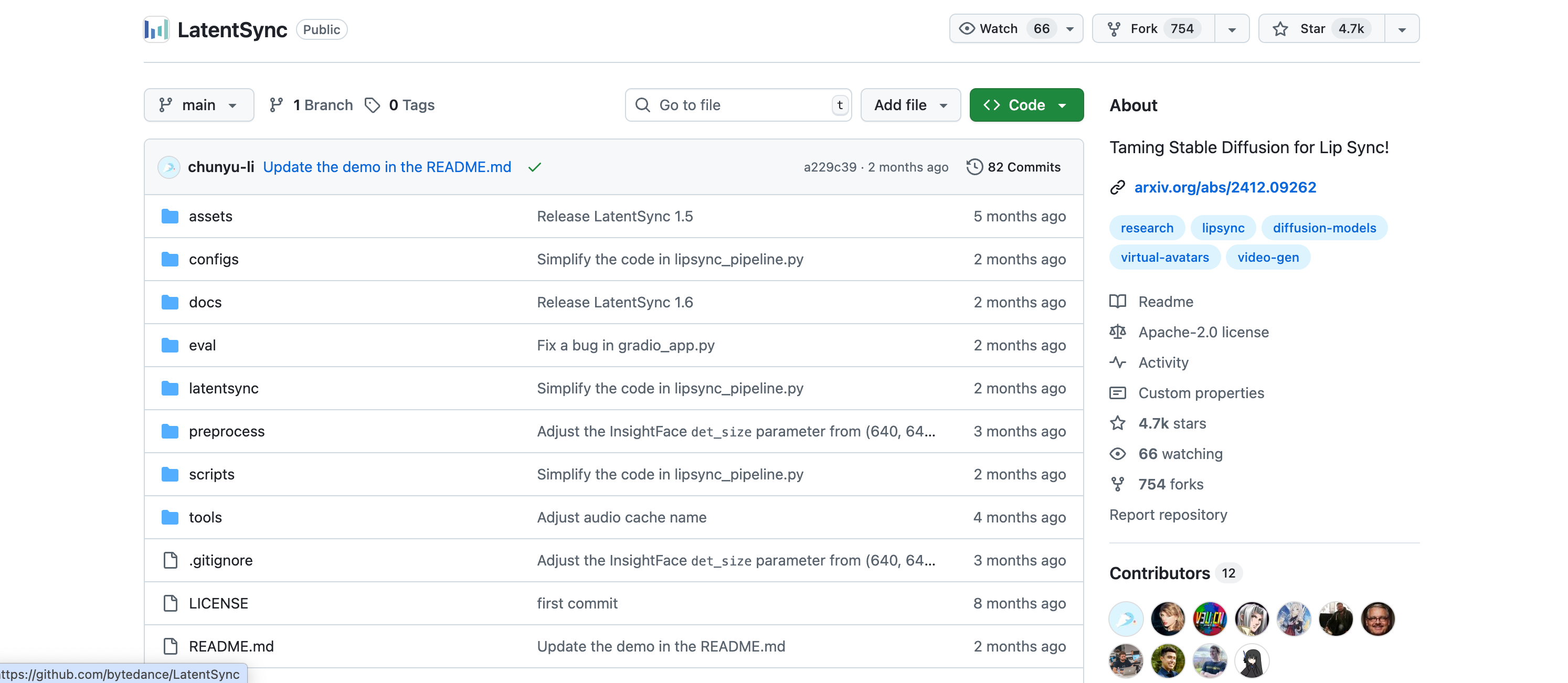1568x683 pixels.
Task: Click the configs folder icon
Action: pos(170,259)
